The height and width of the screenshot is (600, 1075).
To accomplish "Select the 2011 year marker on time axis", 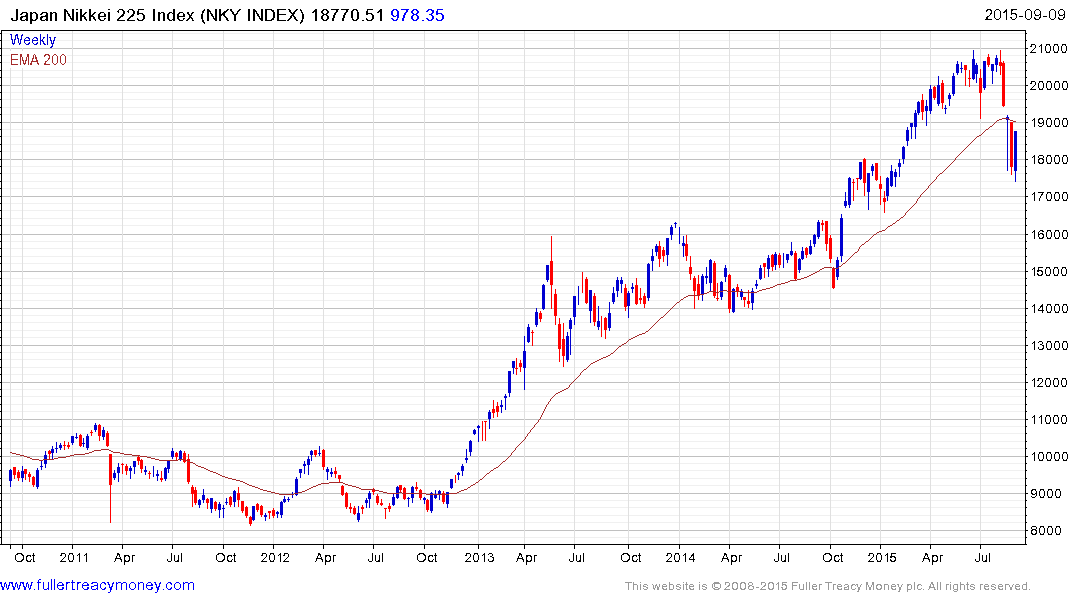I will tap(74, 556).
